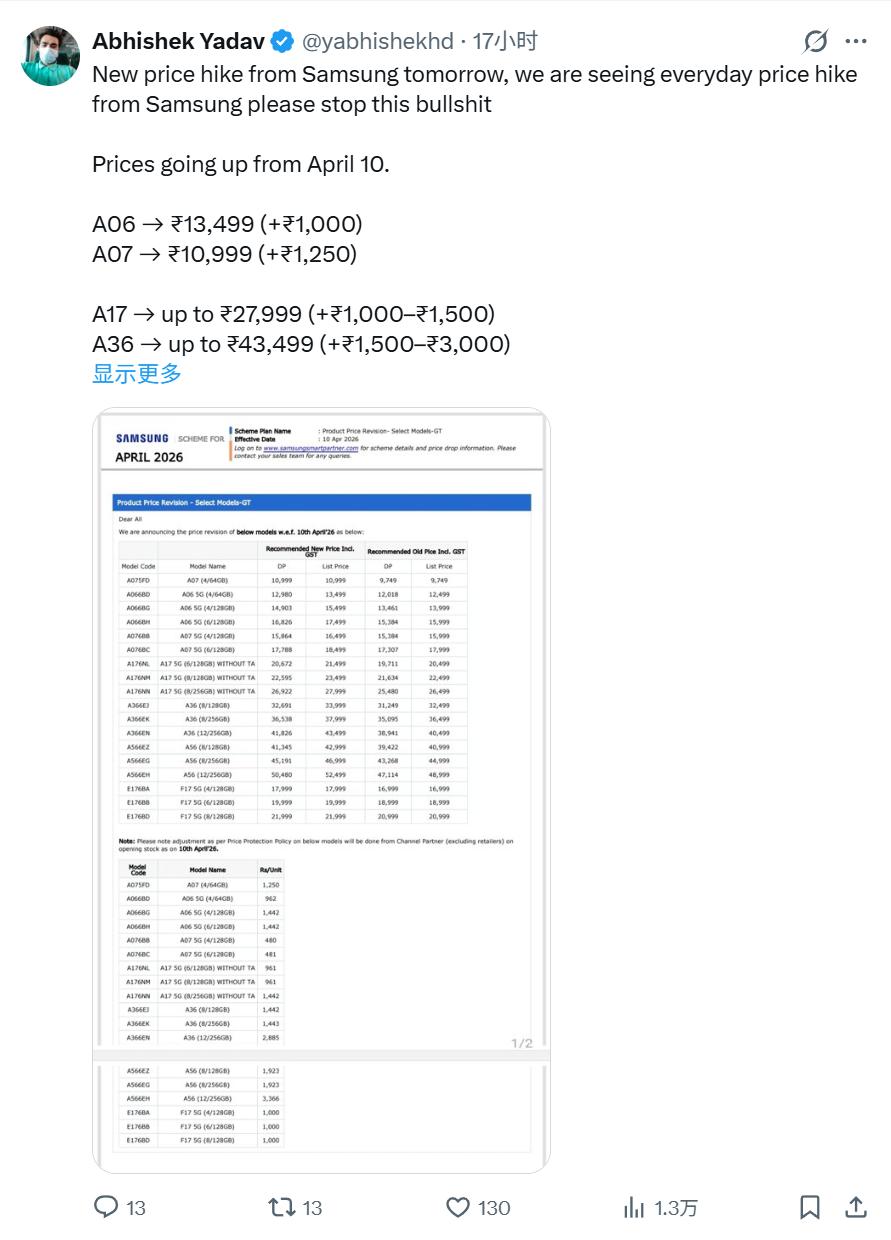
Task: Click the Abhishek Yadav display name
Action: tap(178, 41)
